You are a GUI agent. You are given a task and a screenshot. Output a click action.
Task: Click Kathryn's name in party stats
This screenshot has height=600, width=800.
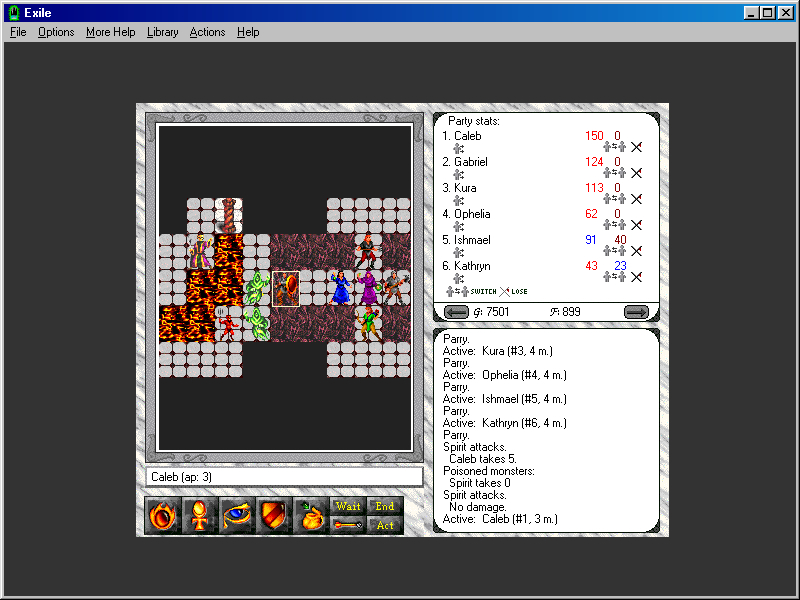coord(472,266)
